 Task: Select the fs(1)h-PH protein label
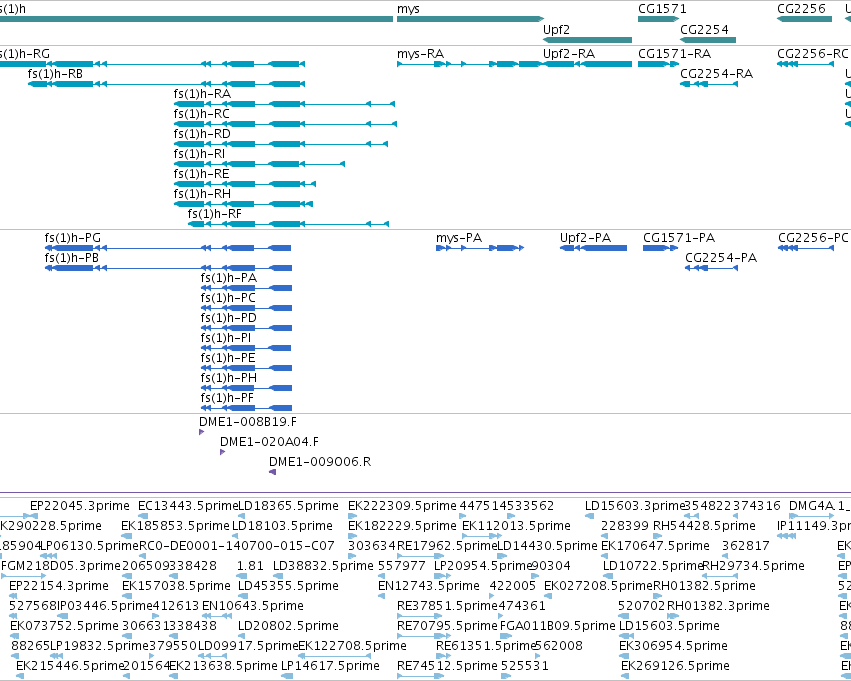228,378
